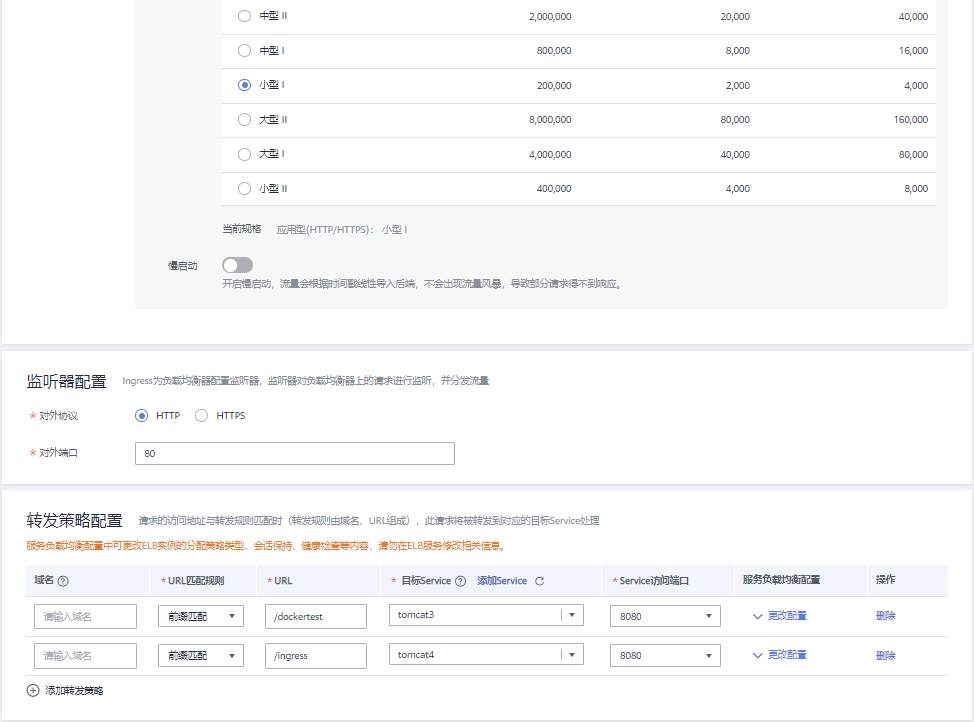Open the tomcat4 target Service dropdown

pyautogui.click(x=486, y=654)
